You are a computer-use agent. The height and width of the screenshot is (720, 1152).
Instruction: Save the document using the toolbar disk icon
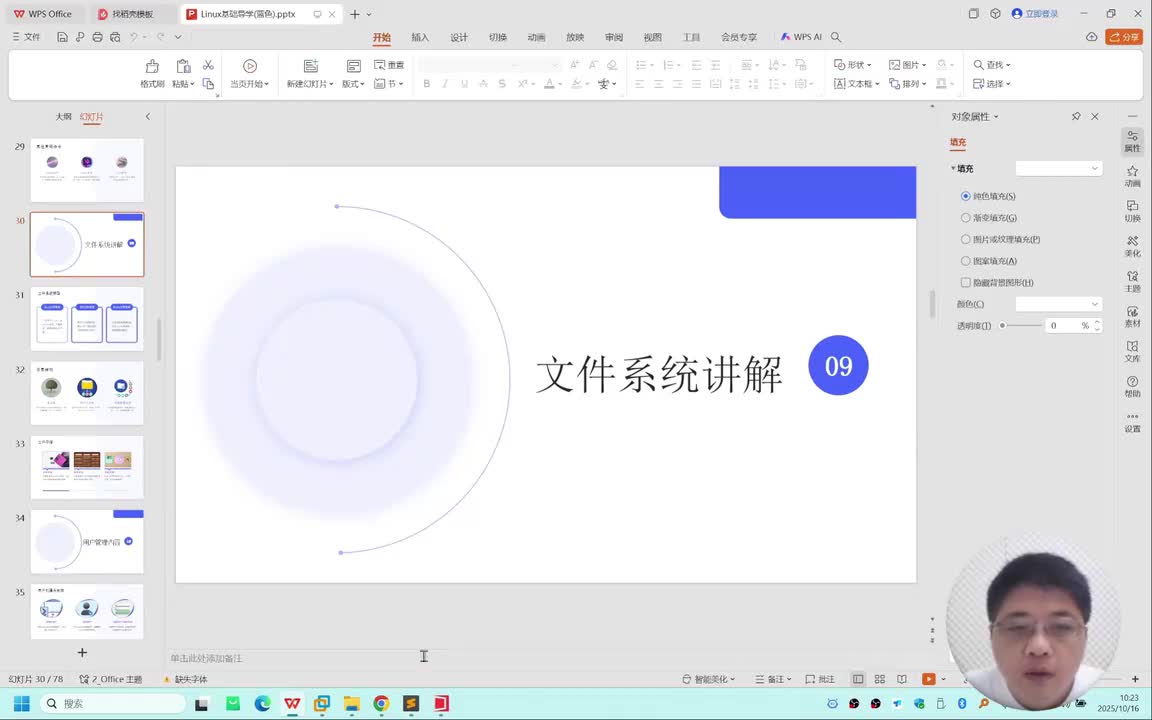tap(62, 37)
